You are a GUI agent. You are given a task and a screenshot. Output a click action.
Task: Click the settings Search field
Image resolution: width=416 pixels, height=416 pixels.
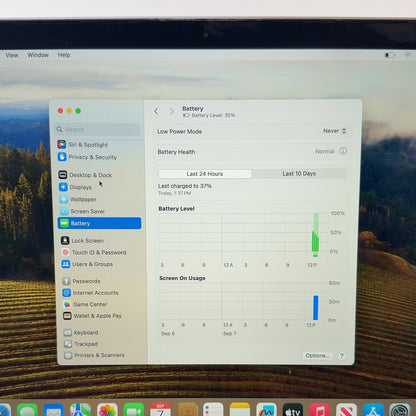[98, 129]
